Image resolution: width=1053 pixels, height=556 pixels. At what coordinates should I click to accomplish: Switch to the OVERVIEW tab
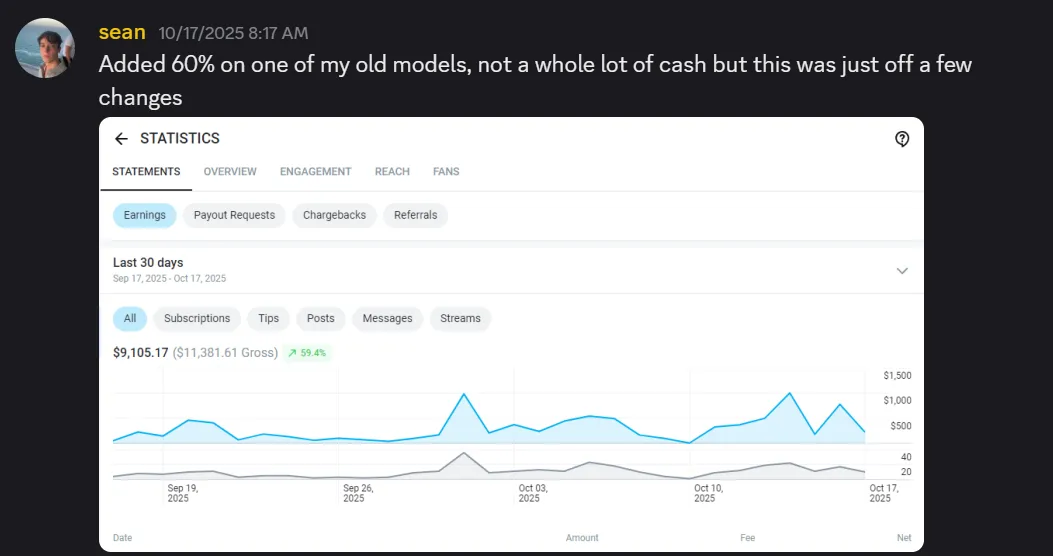[x=230, y=172]
